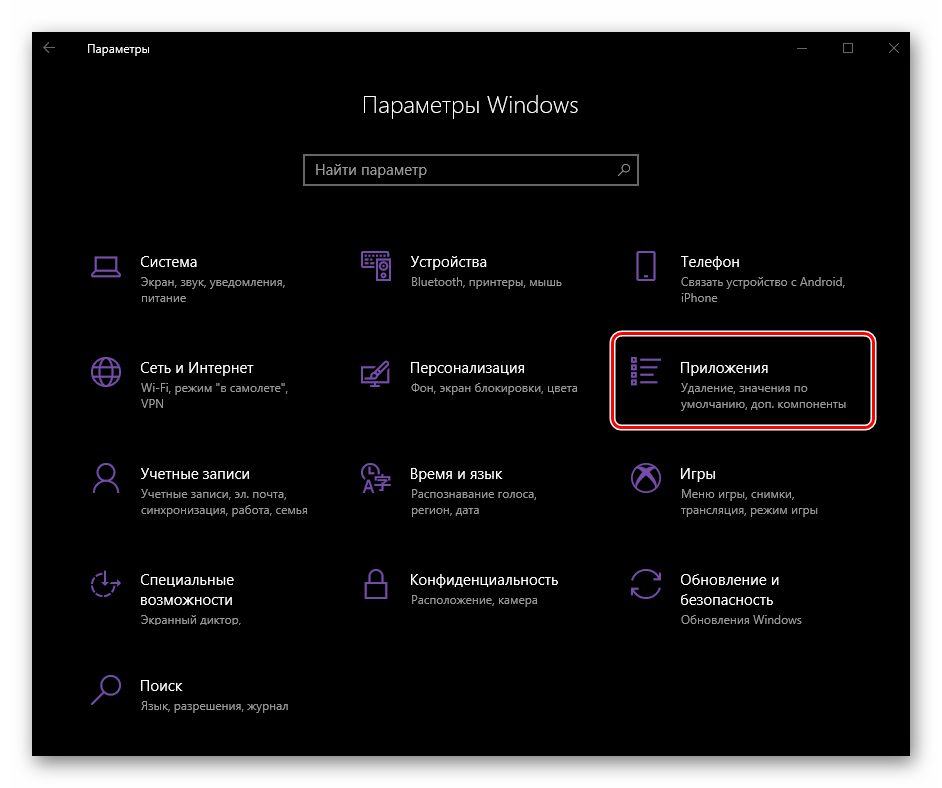Click description 'Связать устройство с Android, iPhone'
The image size is (942, 788).
pos(763,289)
